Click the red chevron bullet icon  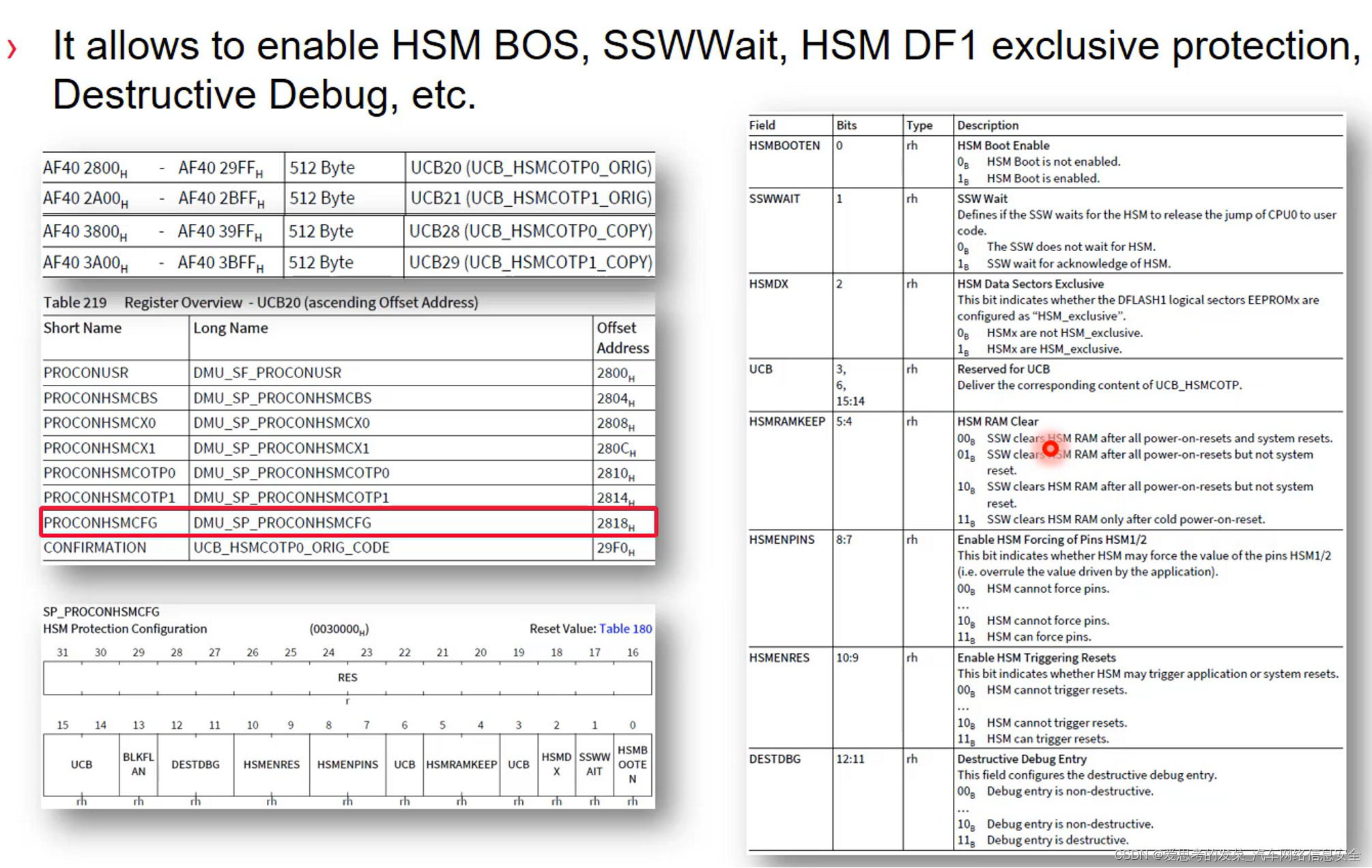12,48
